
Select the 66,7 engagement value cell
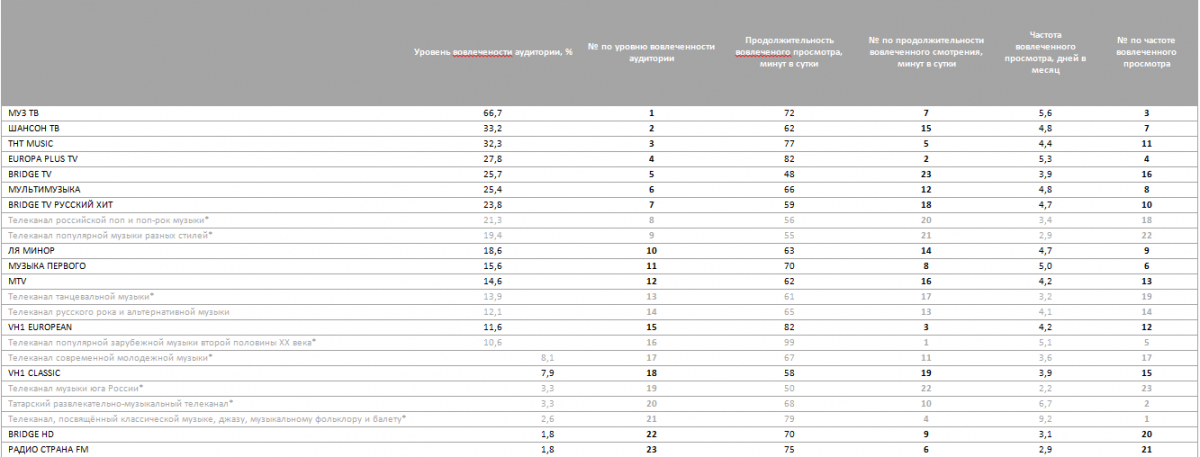492,114
